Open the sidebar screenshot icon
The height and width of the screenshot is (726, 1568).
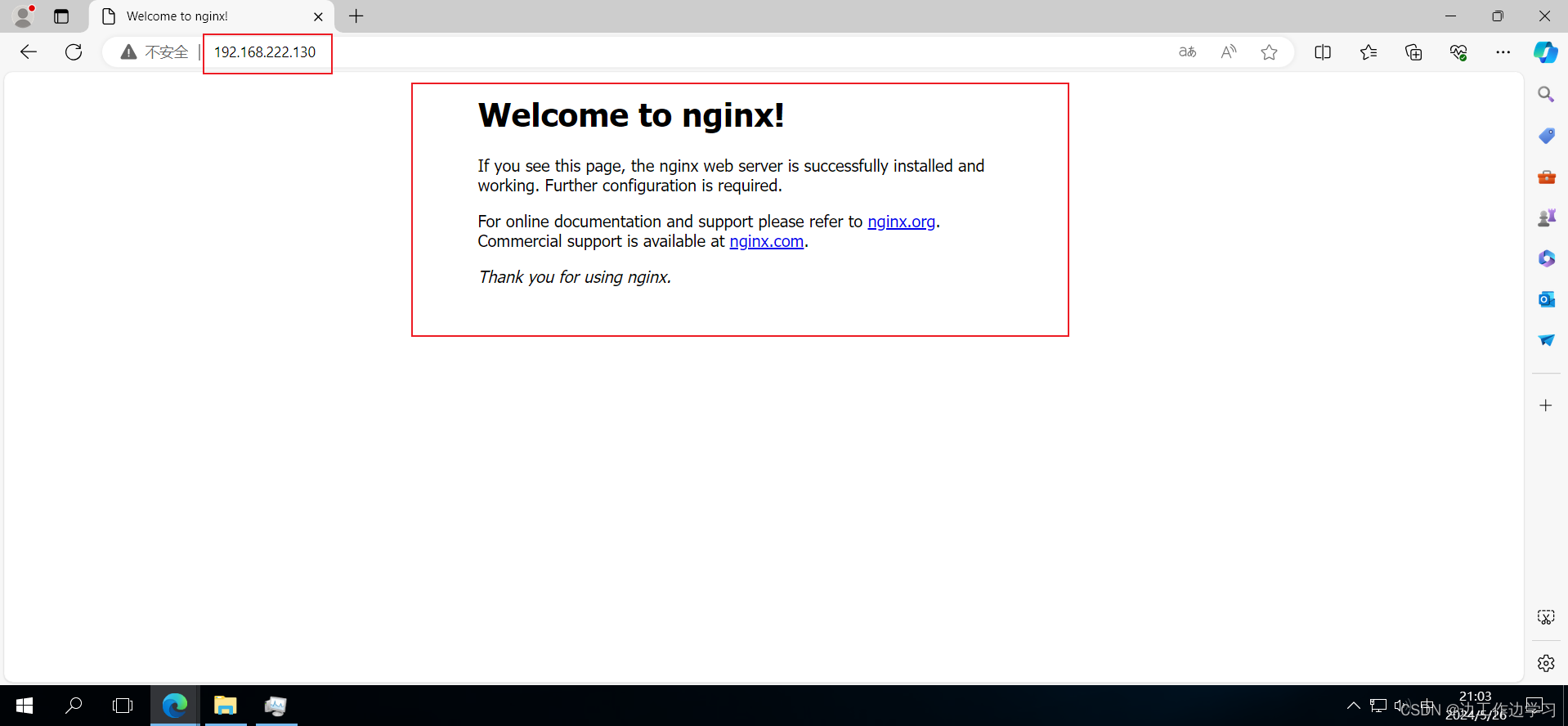(1546, 617)
